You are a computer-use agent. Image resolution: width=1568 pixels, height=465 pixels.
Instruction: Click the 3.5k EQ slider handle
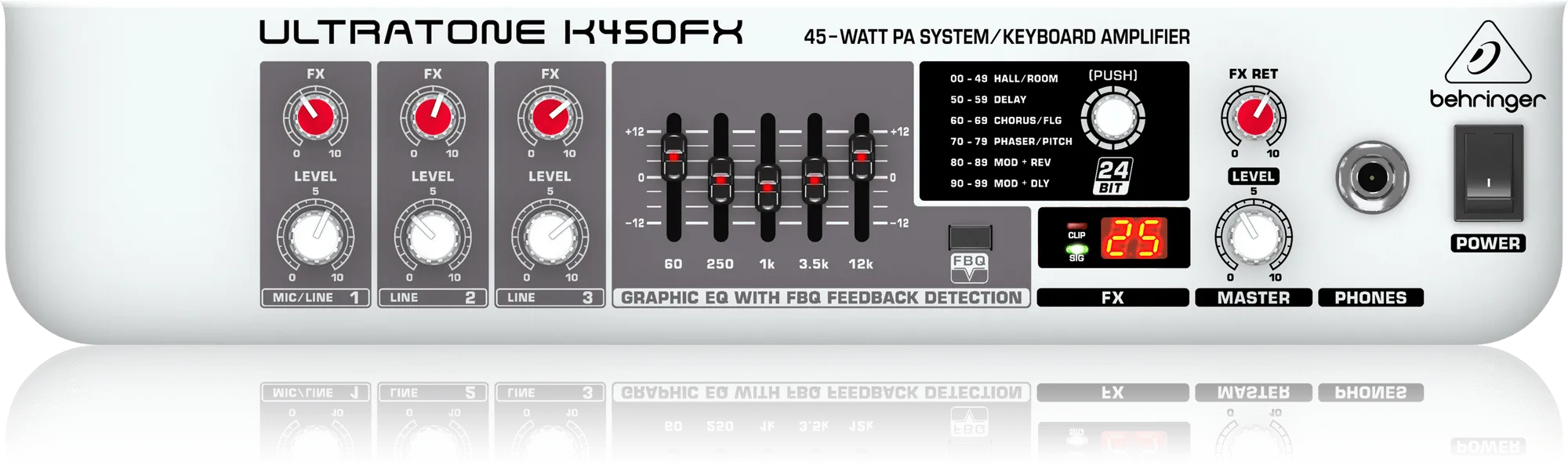coord(815,180)
